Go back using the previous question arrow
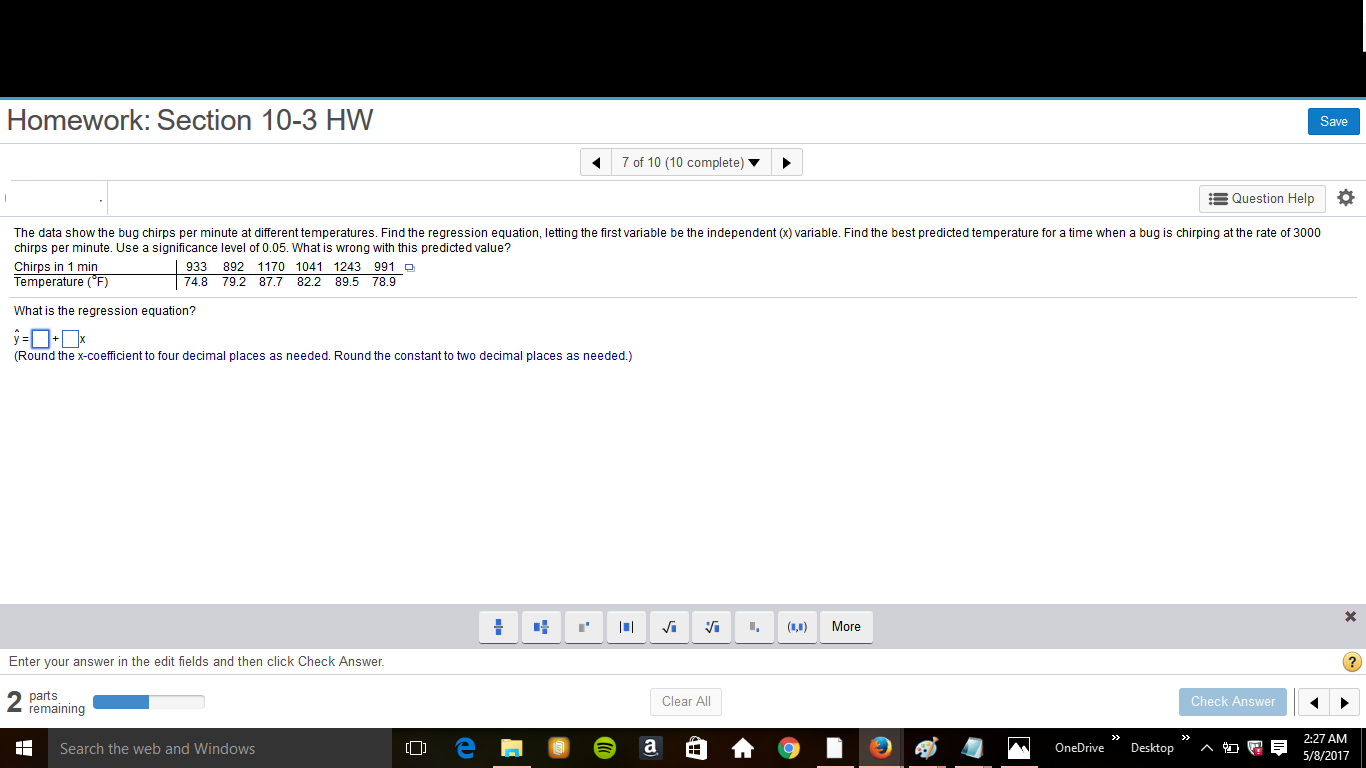The height and width of the screenshot is (768, 1366). click(595, 161)
